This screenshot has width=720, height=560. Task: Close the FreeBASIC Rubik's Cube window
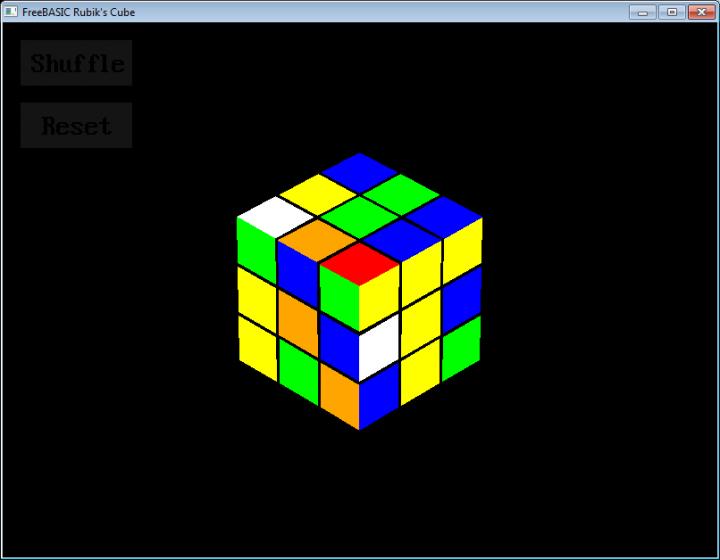click(701, 12)
